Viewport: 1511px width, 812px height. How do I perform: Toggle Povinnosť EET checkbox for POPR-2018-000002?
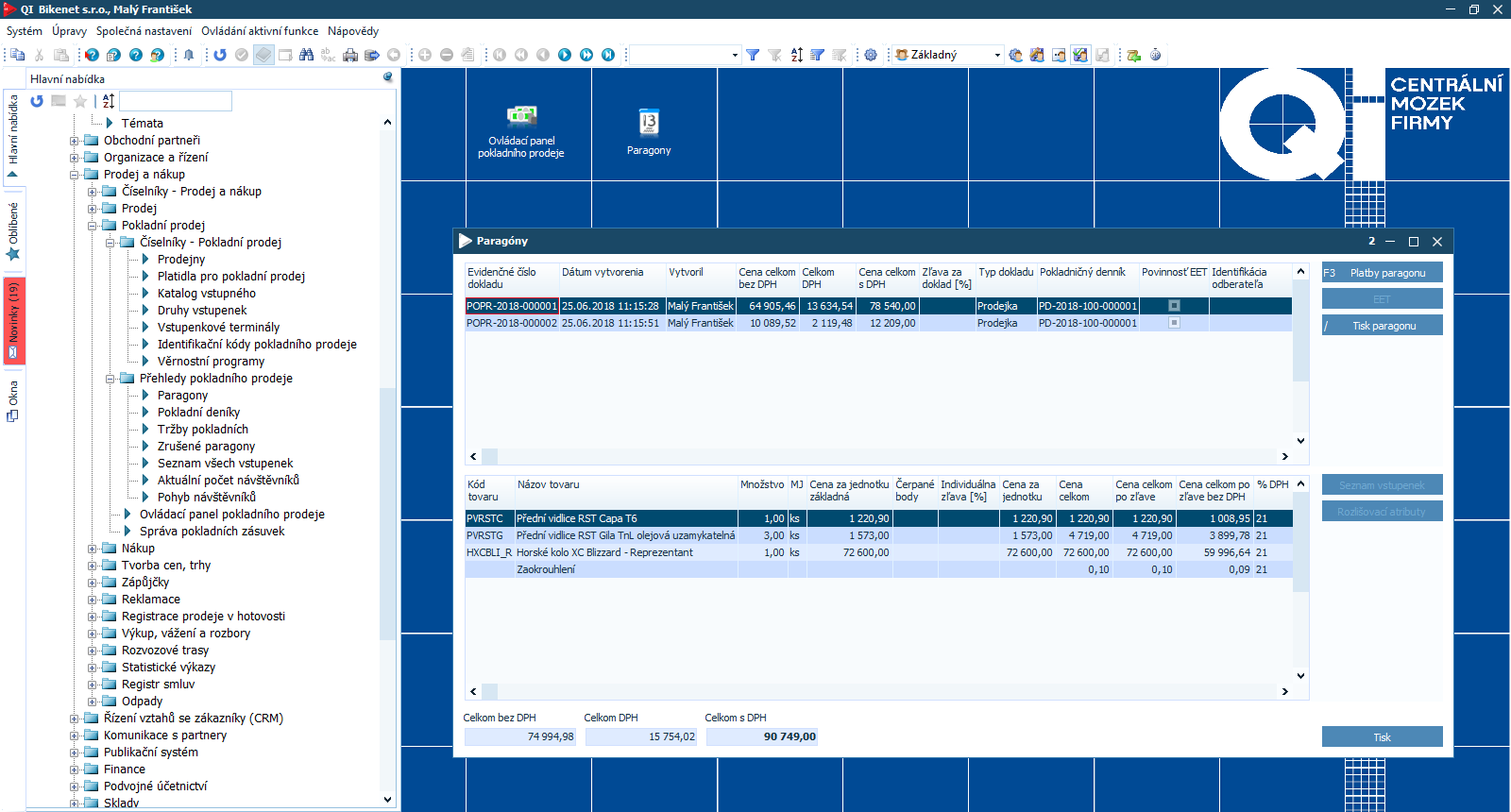[x=1174, y=323]
